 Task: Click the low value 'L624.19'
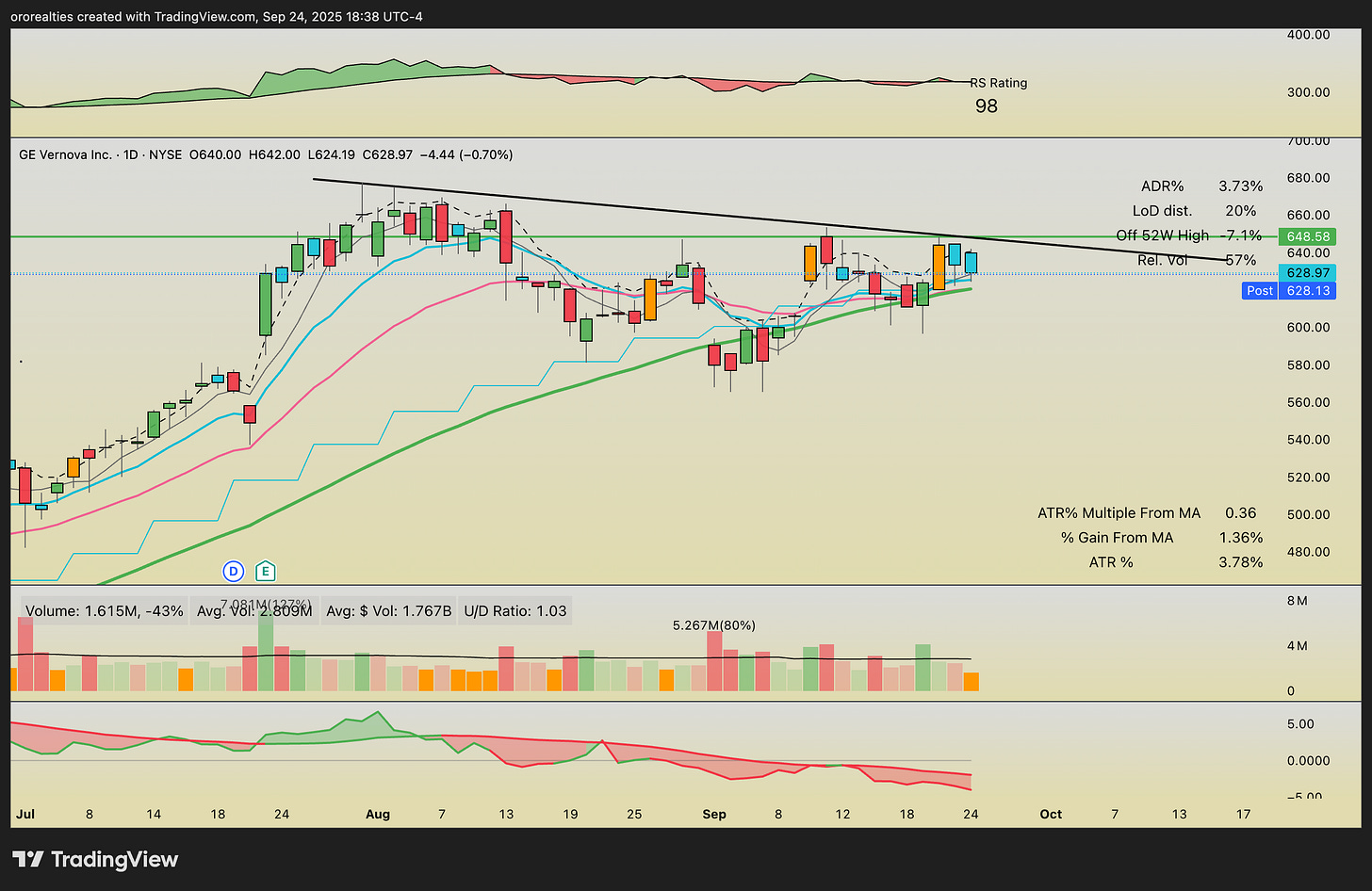click(331, 154)
